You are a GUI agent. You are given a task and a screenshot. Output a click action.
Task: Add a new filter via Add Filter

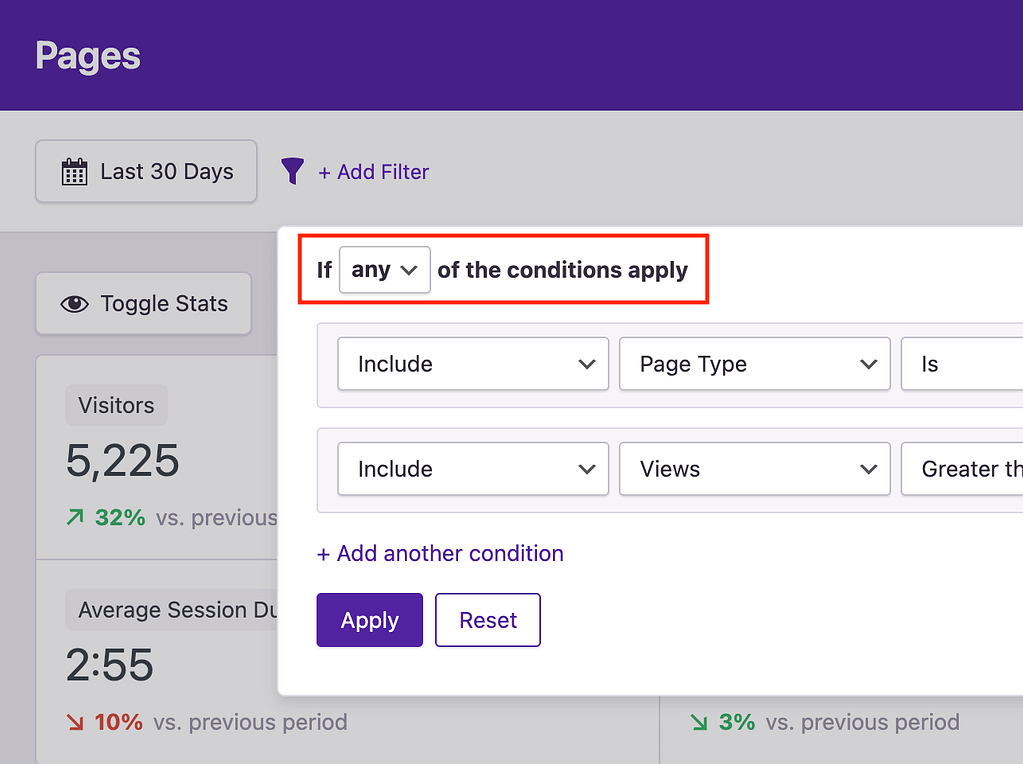click(373, 171)
